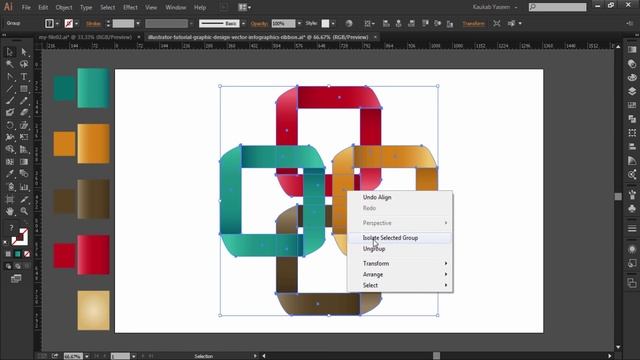The width and height of the screenshot is (640, 360).
Task: Select the Pencil tool
Action: tap(24, 101)
